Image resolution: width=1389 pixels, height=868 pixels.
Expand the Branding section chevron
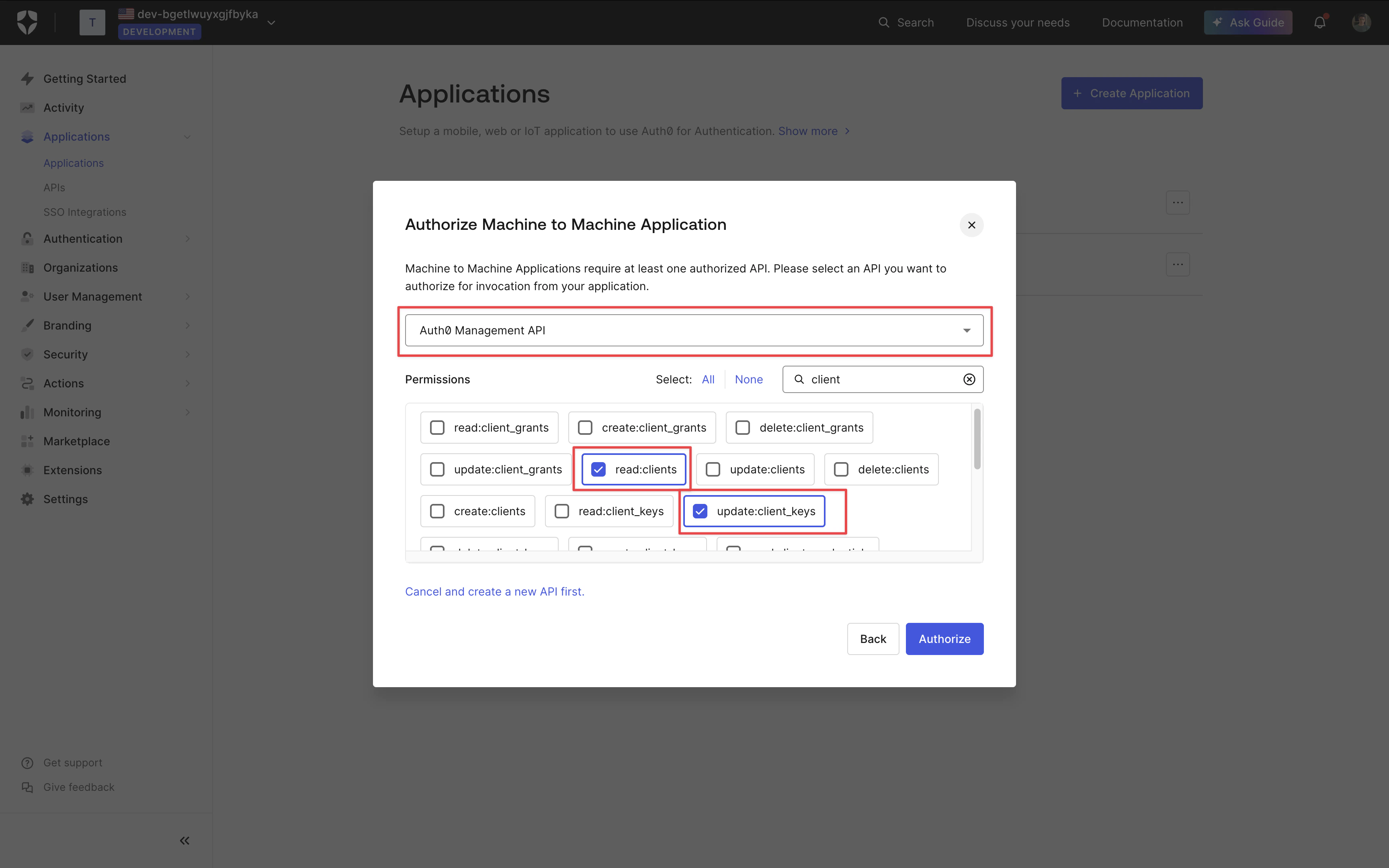coord(187,325)
